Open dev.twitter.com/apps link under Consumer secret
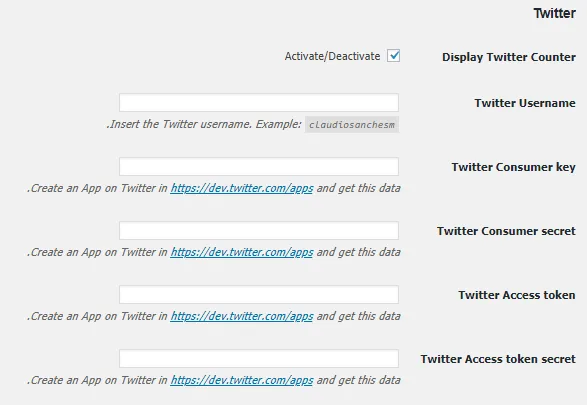Image resolution: width=587 pixels, height=405 pixels. click(242, 252)
